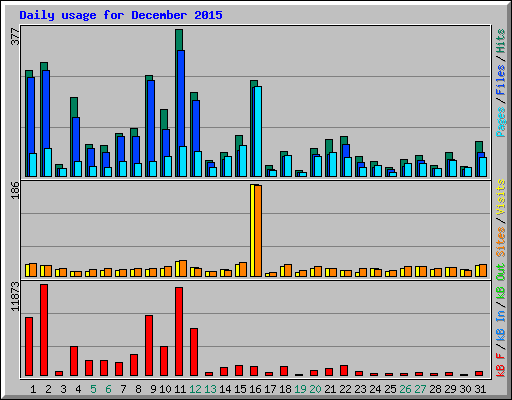Click day 2 on the x-axis

[x=48, y=389]
